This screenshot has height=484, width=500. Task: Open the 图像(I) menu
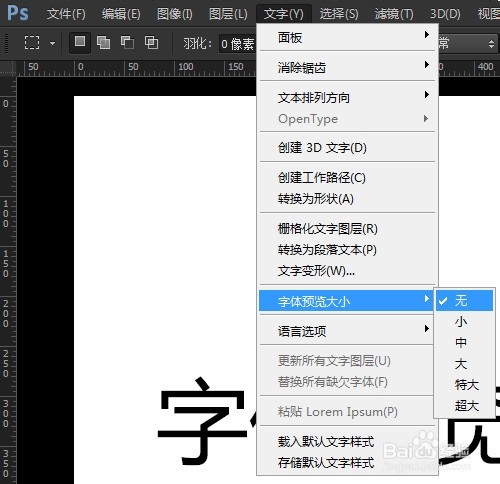pos(174,14)
